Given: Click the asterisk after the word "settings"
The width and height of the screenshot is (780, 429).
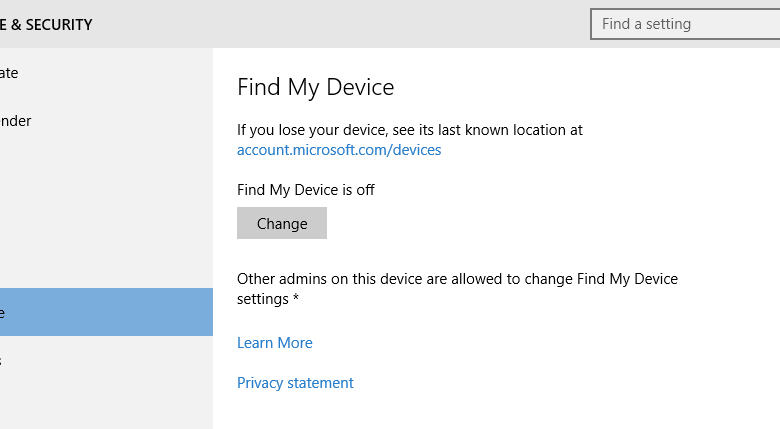Looking at the screenshot, I should pos(296,300).
